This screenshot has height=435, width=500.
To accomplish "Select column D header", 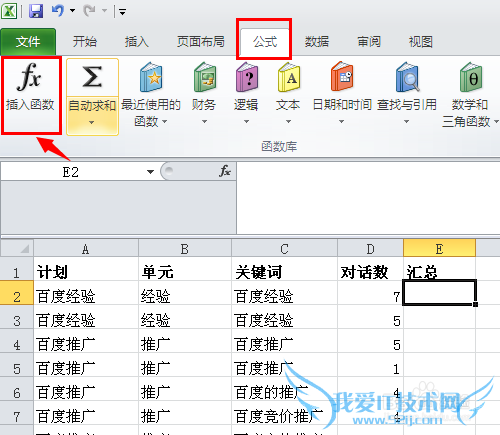I will click(370, 249).
